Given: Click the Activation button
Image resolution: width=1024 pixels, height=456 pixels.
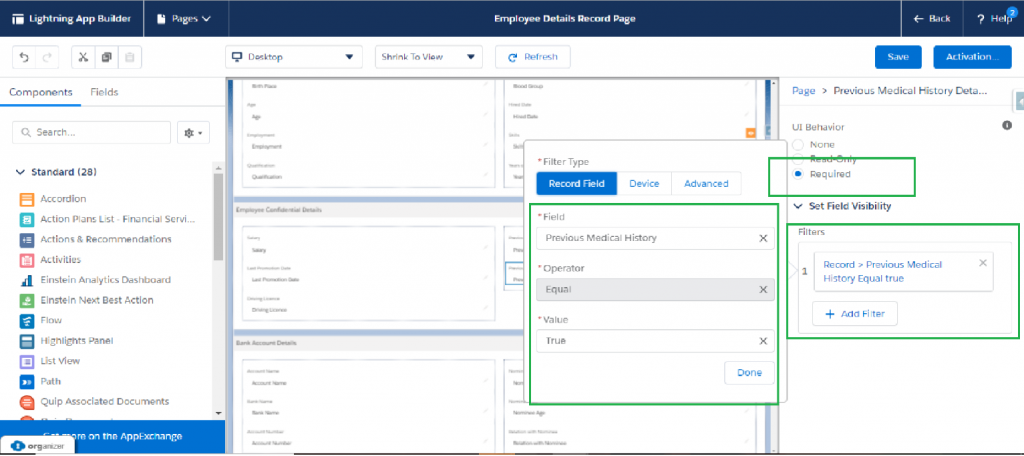Looking at the screenshot, I should pyautogui.click(x=972, y=57).
